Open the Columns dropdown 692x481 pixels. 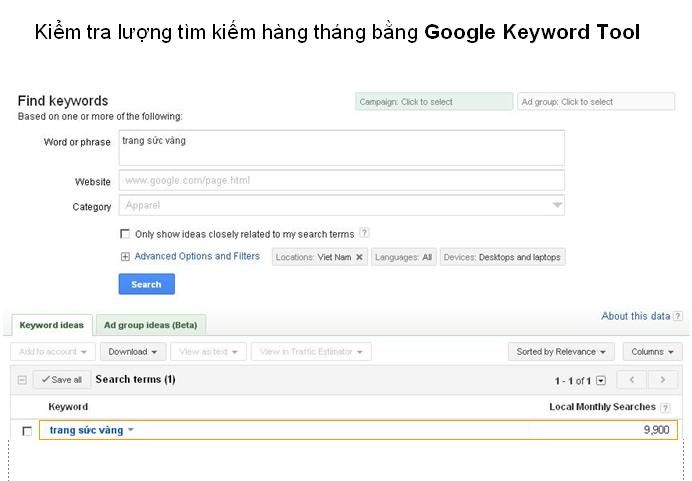(652, 352)
